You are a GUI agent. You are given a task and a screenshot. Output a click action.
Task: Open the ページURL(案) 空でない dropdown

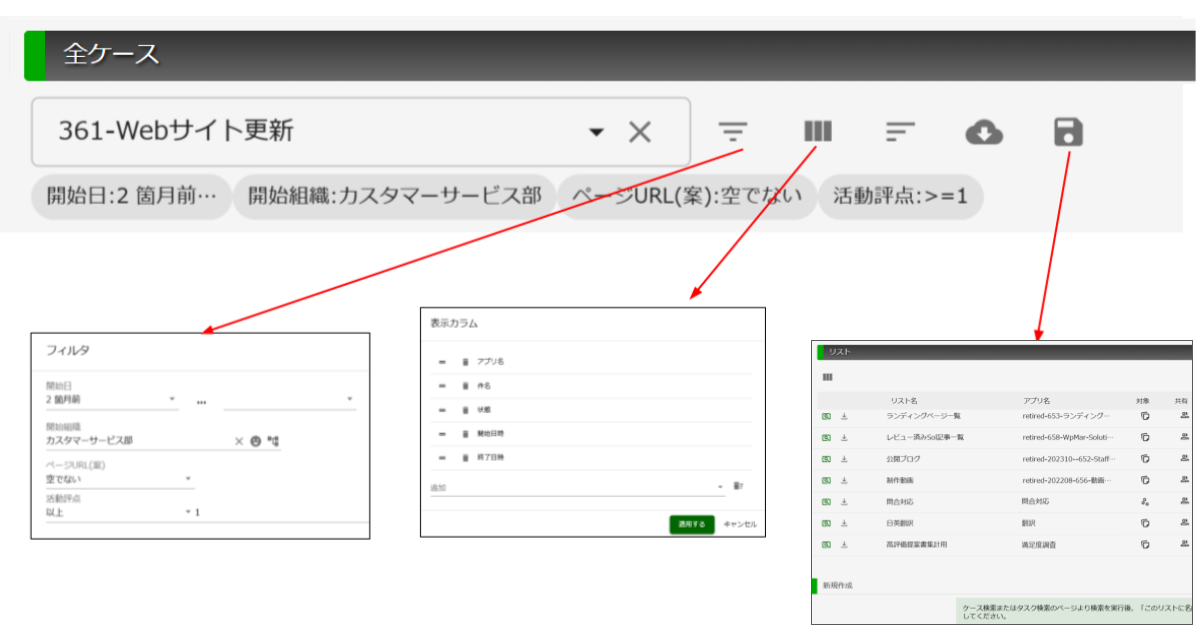(119, 480)
